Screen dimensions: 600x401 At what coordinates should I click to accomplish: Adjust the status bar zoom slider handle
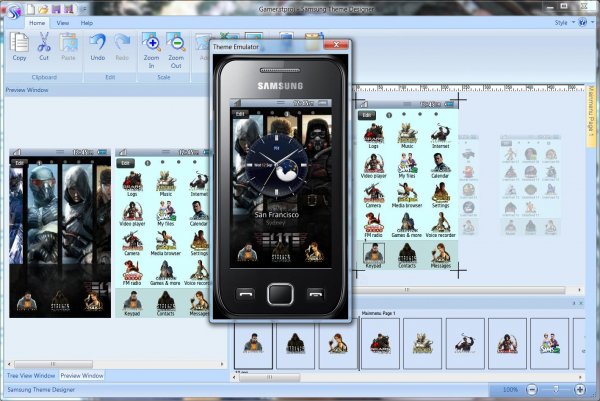point(556,390)
